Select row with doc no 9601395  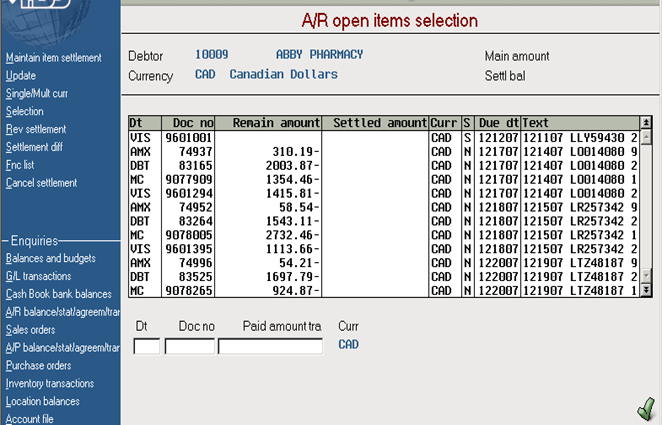(x=384, y=249)
